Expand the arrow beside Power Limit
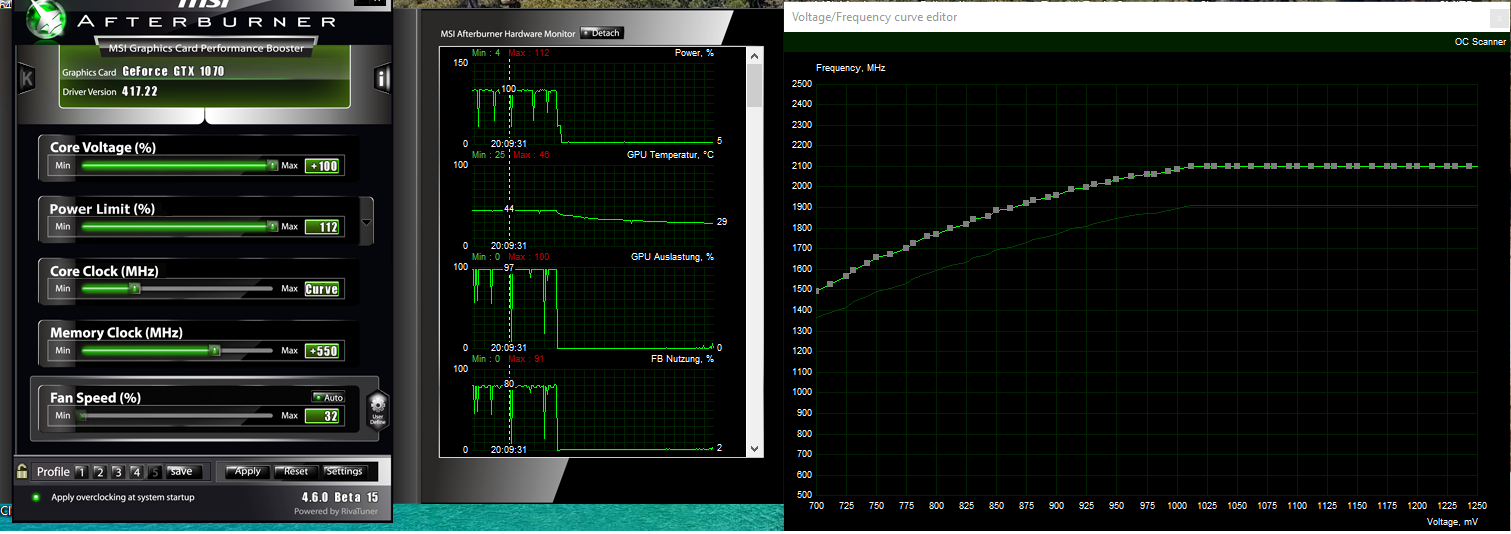Image resolution: width=1511 pixels, height=534 pixels. [x=366, y=222]
